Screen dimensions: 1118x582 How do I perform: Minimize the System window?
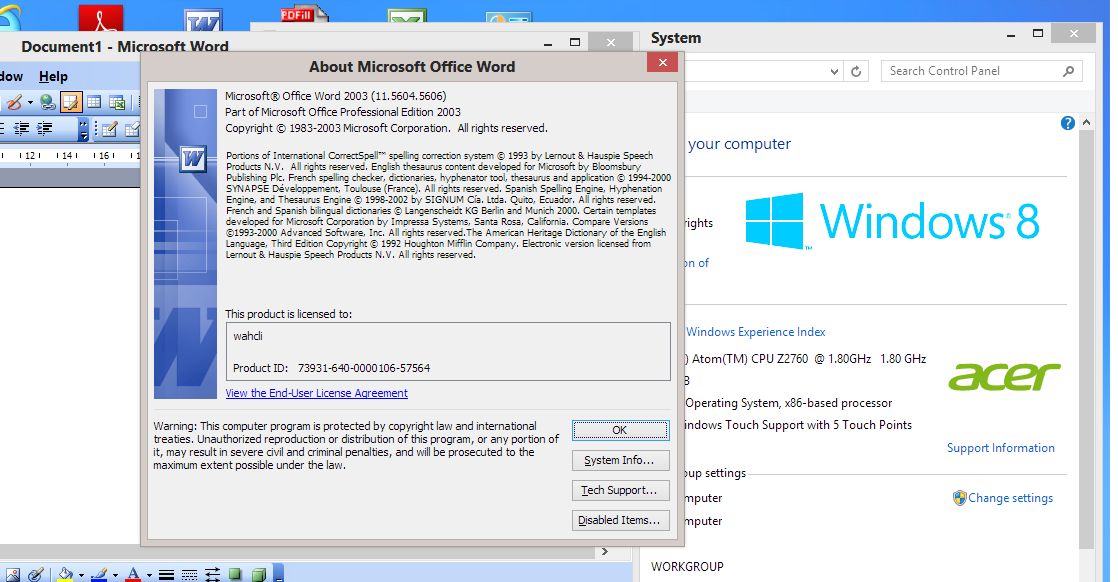[x=1011, y=34]
